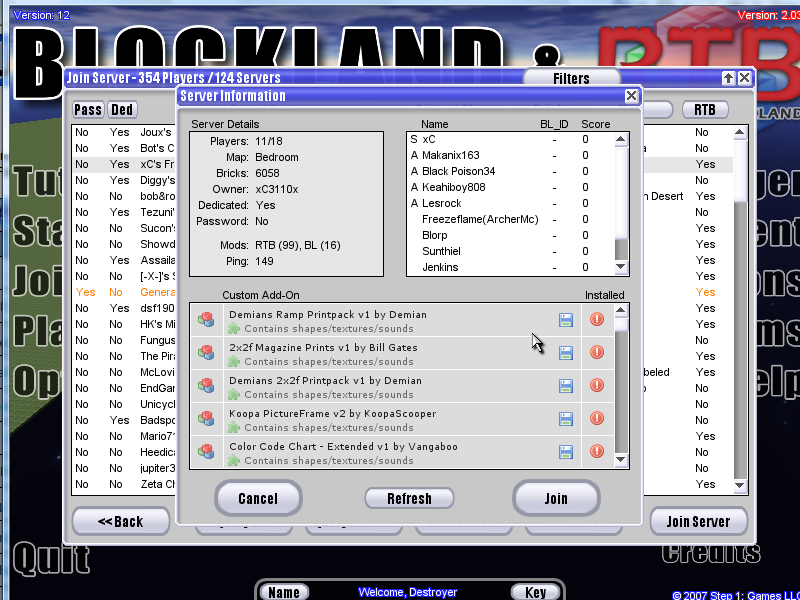Screen dimensions: 800x600
Task: Click the Color Code Chart - Extended add-on title
Action: (x=343, y=447)
